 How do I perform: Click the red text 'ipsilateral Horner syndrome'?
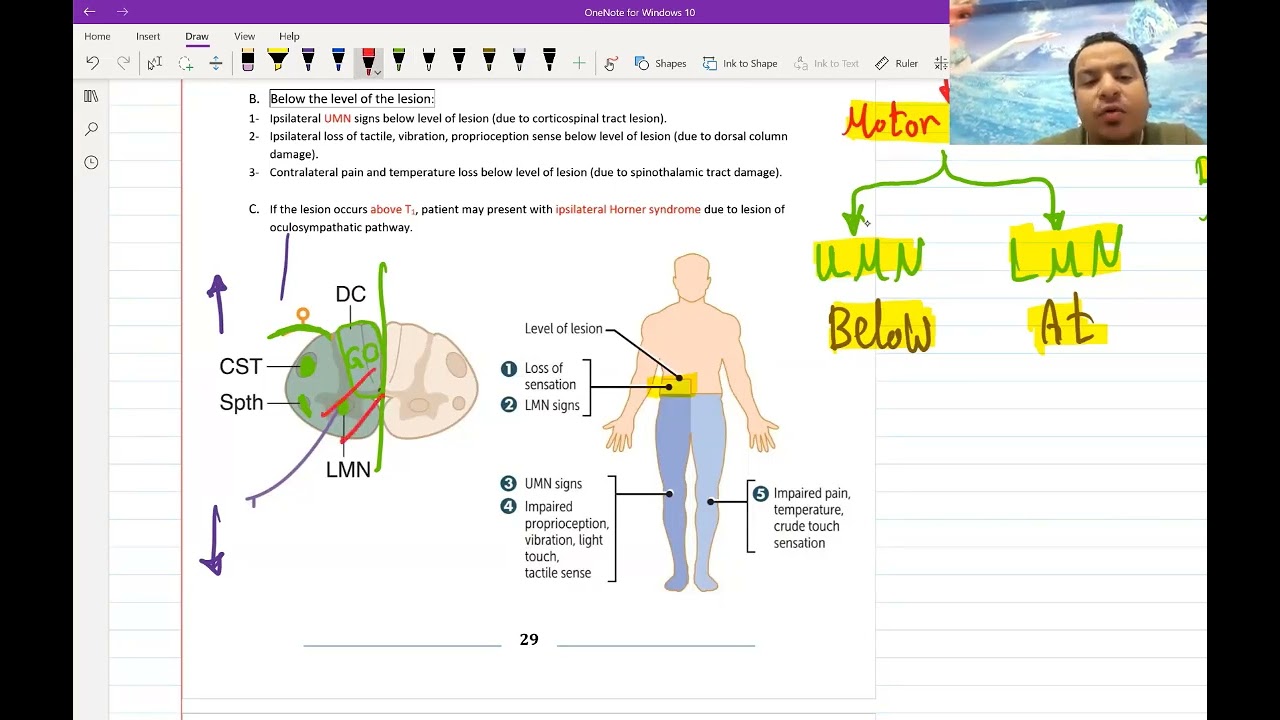(x=628, y=209)
